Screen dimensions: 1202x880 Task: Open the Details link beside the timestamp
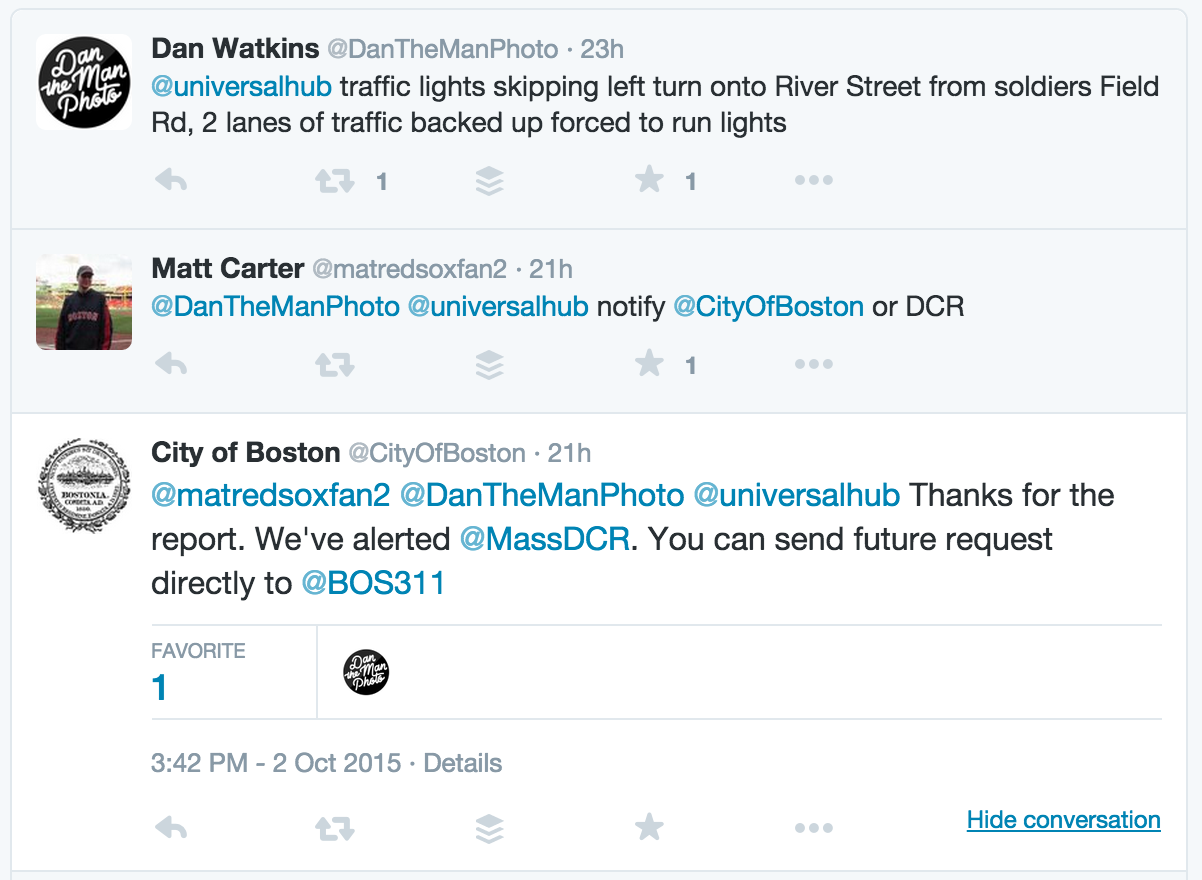(463, 764)
